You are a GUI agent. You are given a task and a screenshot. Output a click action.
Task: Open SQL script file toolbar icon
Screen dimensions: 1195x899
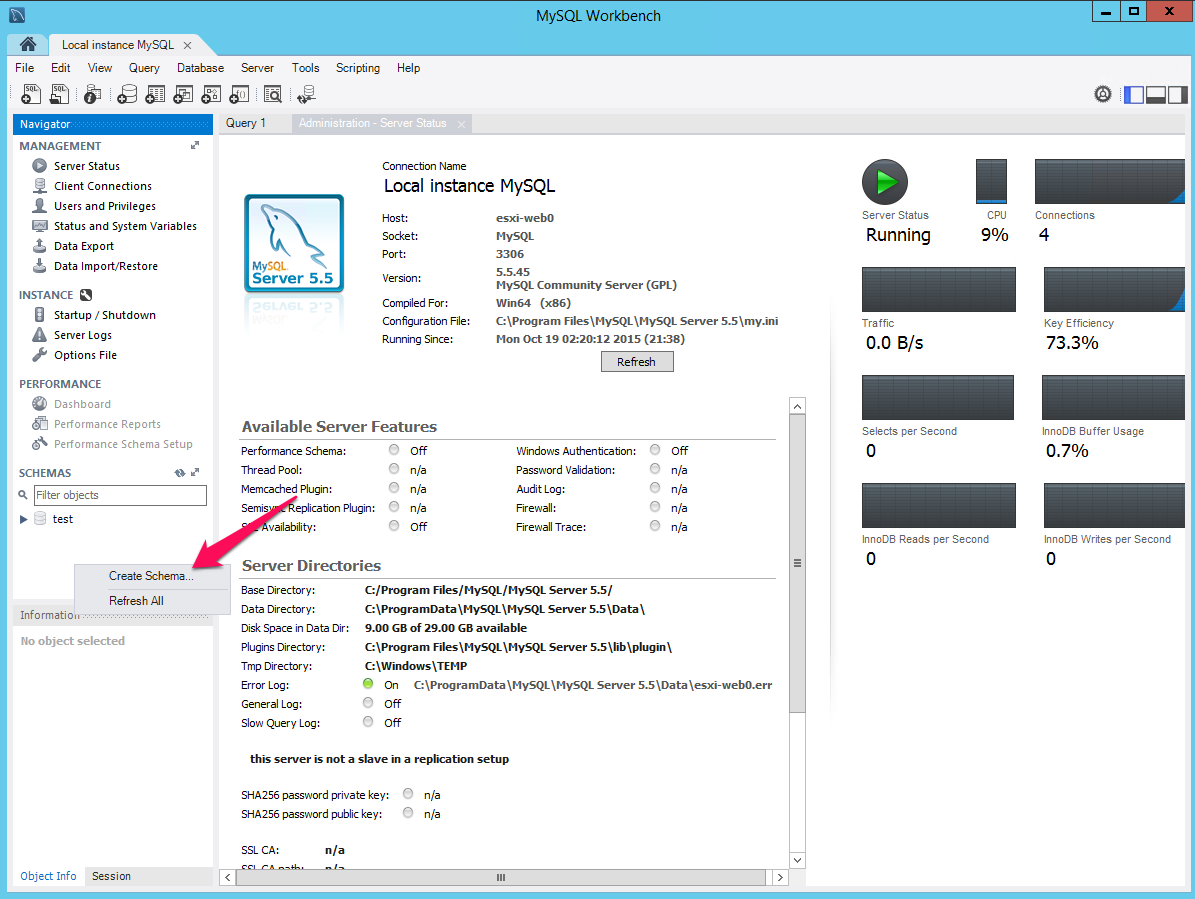coord(59,94)
